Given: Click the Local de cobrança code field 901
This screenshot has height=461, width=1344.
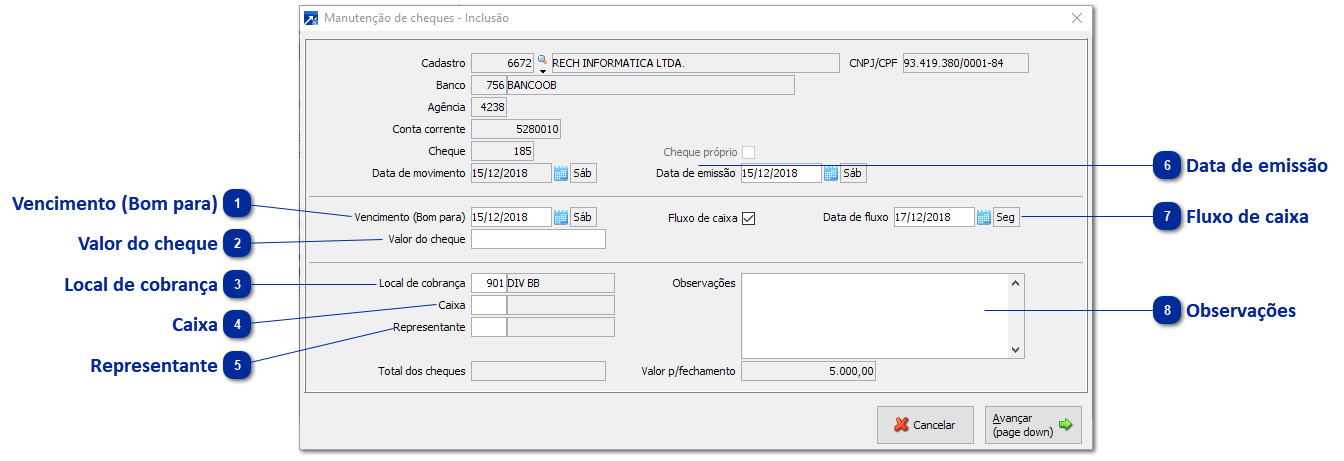Looking at the screenshot, I should click(489, 283).
